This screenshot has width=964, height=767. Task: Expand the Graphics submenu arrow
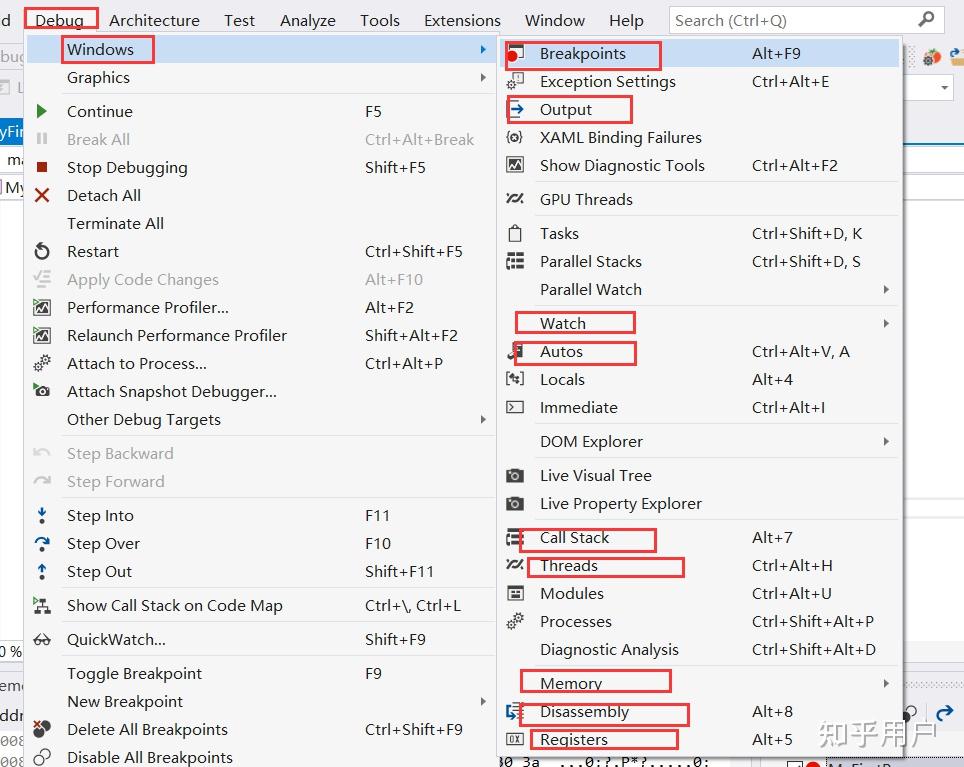tap(483, 77)
